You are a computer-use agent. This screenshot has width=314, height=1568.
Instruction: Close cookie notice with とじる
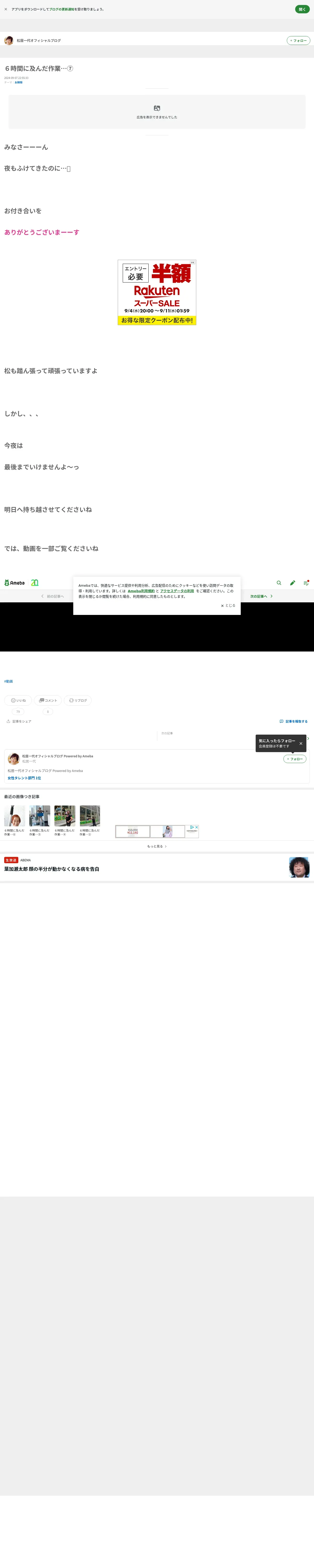pos(228,606)
